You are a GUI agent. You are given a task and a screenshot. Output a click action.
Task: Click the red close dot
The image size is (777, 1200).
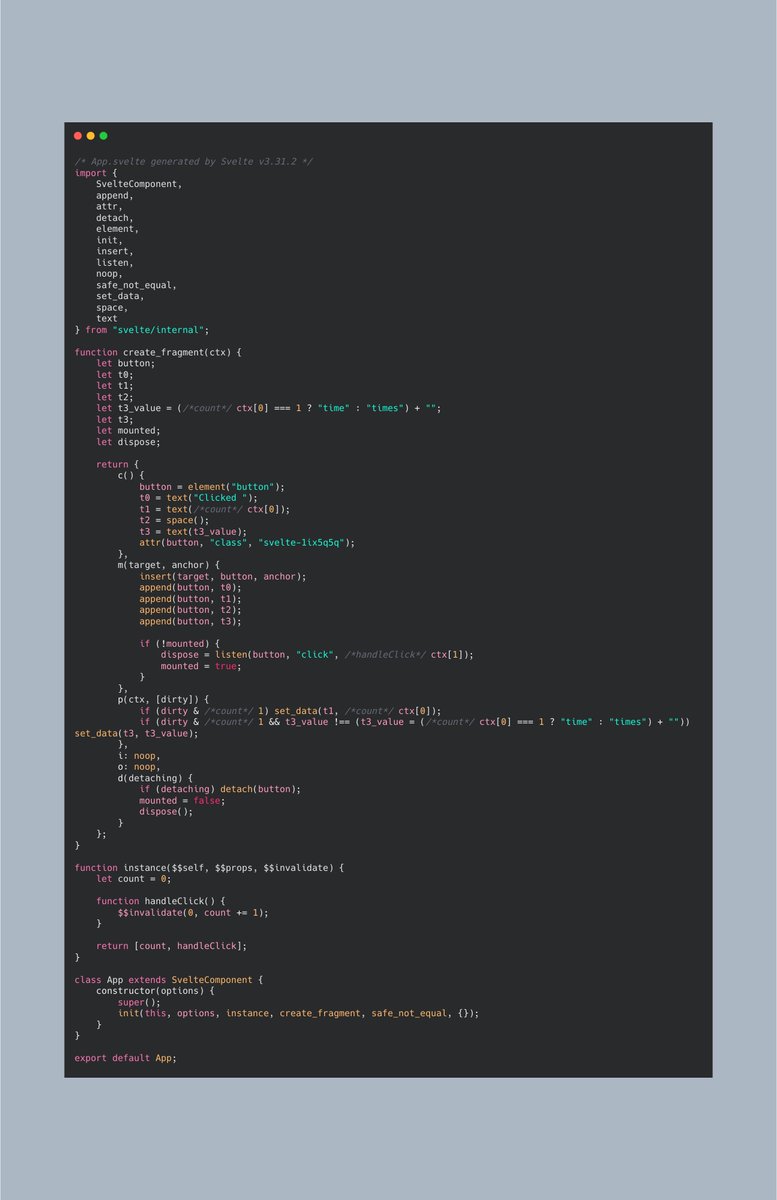(x=78, y=135)
